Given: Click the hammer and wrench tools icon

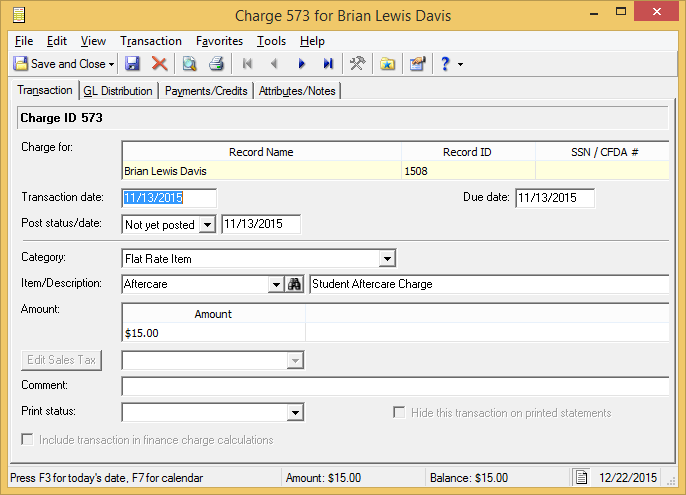Looking at the screenshot, I should [357, 64].
